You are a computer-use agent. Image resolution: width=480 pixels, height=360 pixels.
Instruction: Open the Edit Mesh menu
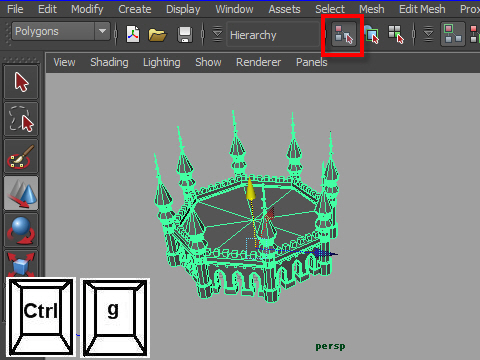click(422, 9)
